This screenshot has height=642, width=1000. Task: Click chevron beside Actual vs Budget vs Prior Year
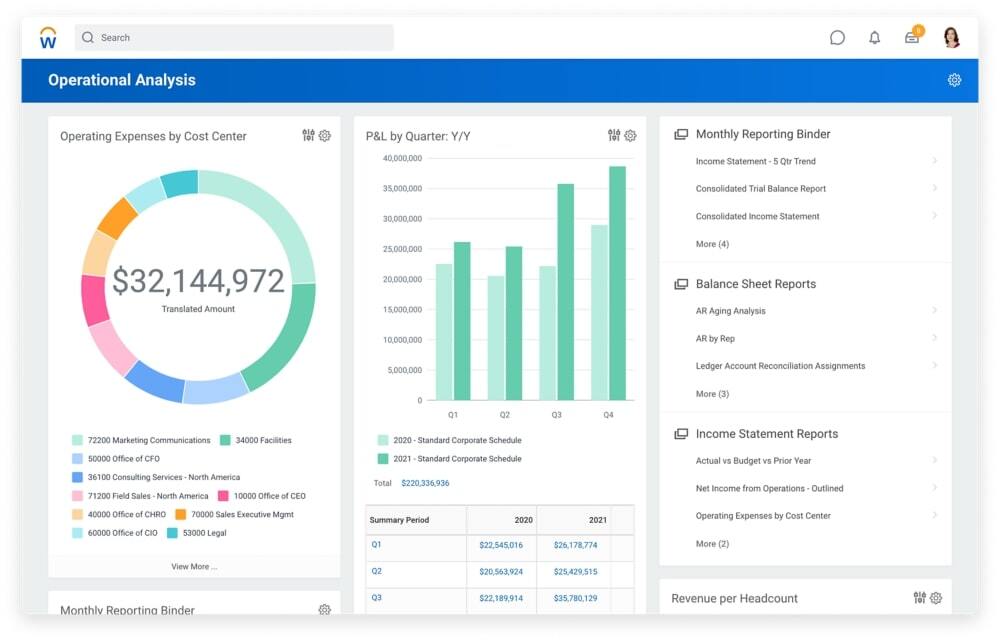(x=934, y=460)
